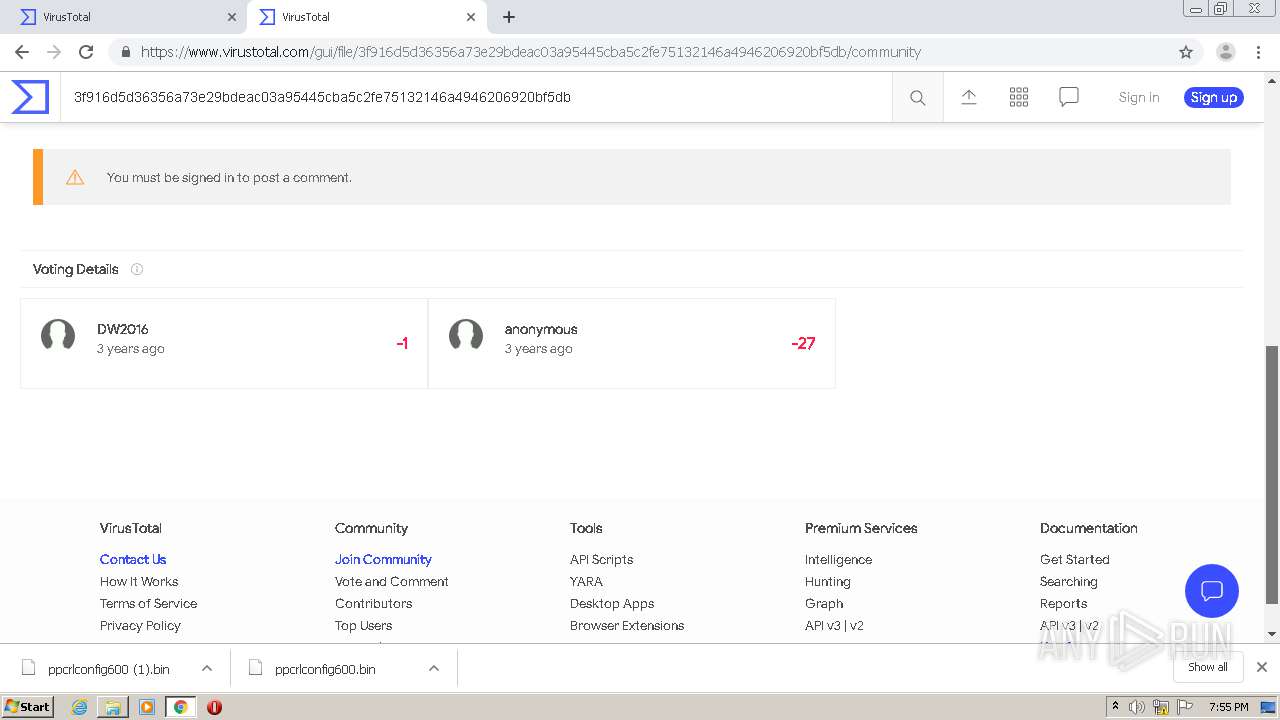Open the Searching documentation link
Image resolution: width=1280 pixels, height=720 pixels.
(x=1069, y=581)
